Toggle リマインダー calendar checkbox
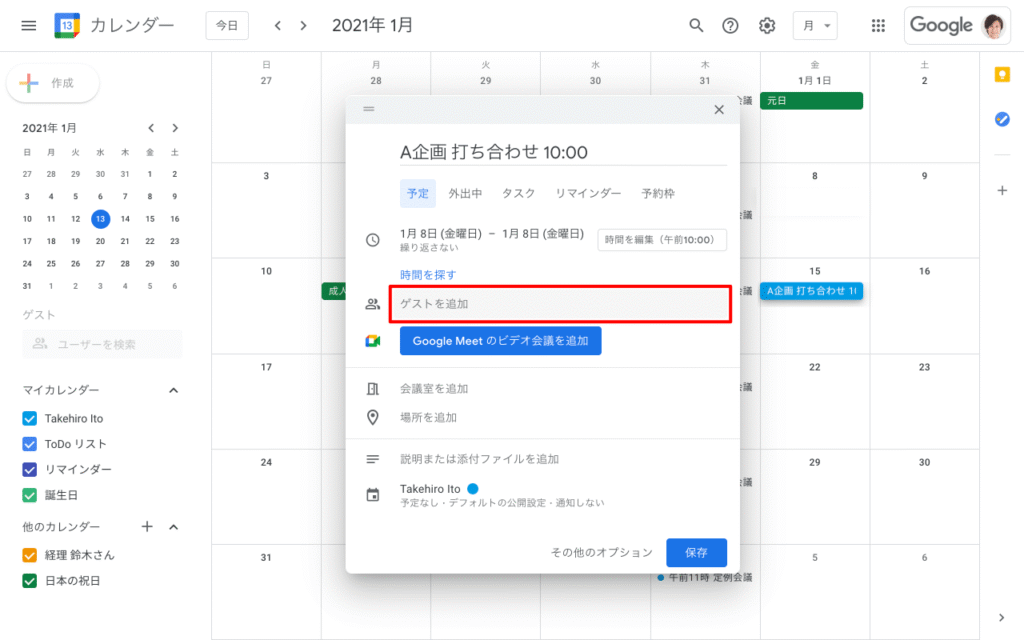The width and height of the screenshot is (1024, 640). click(29, 470)
